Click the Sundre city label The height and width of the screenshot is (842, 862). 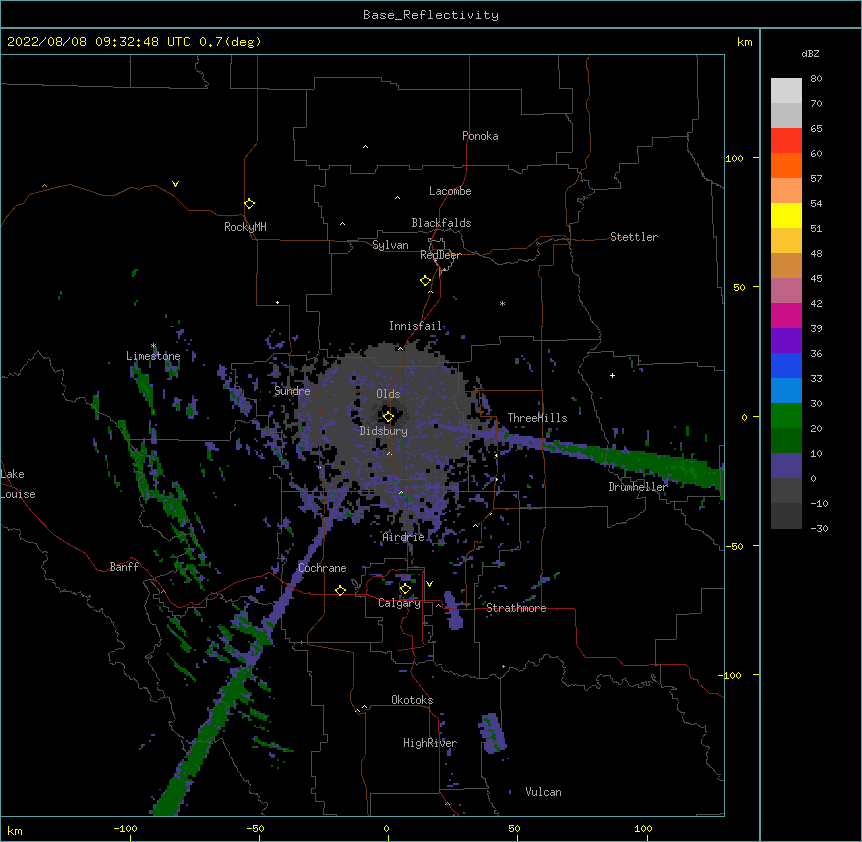(x=292, y=391)
